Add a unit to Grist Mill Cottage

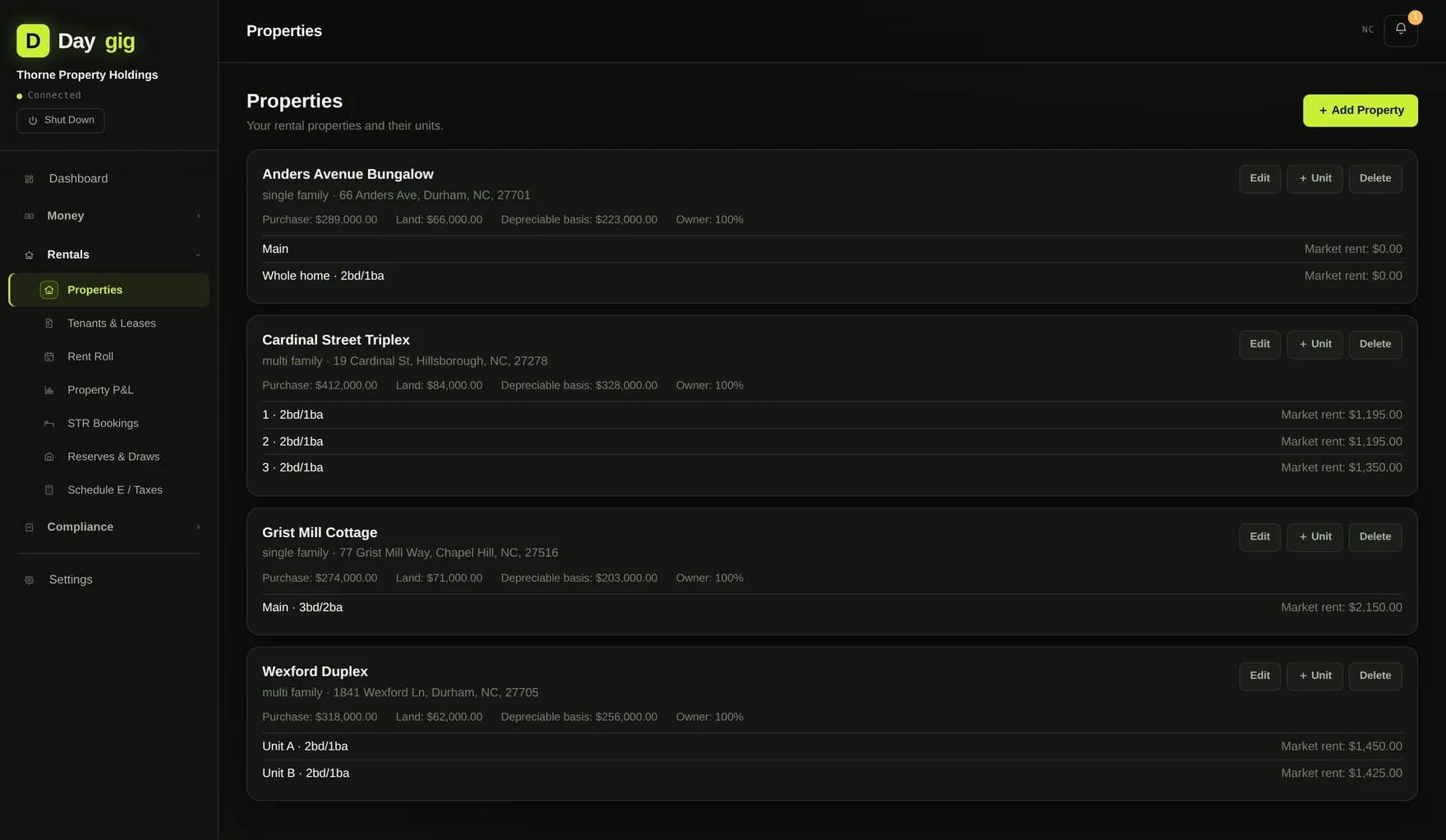[1315, 537]
